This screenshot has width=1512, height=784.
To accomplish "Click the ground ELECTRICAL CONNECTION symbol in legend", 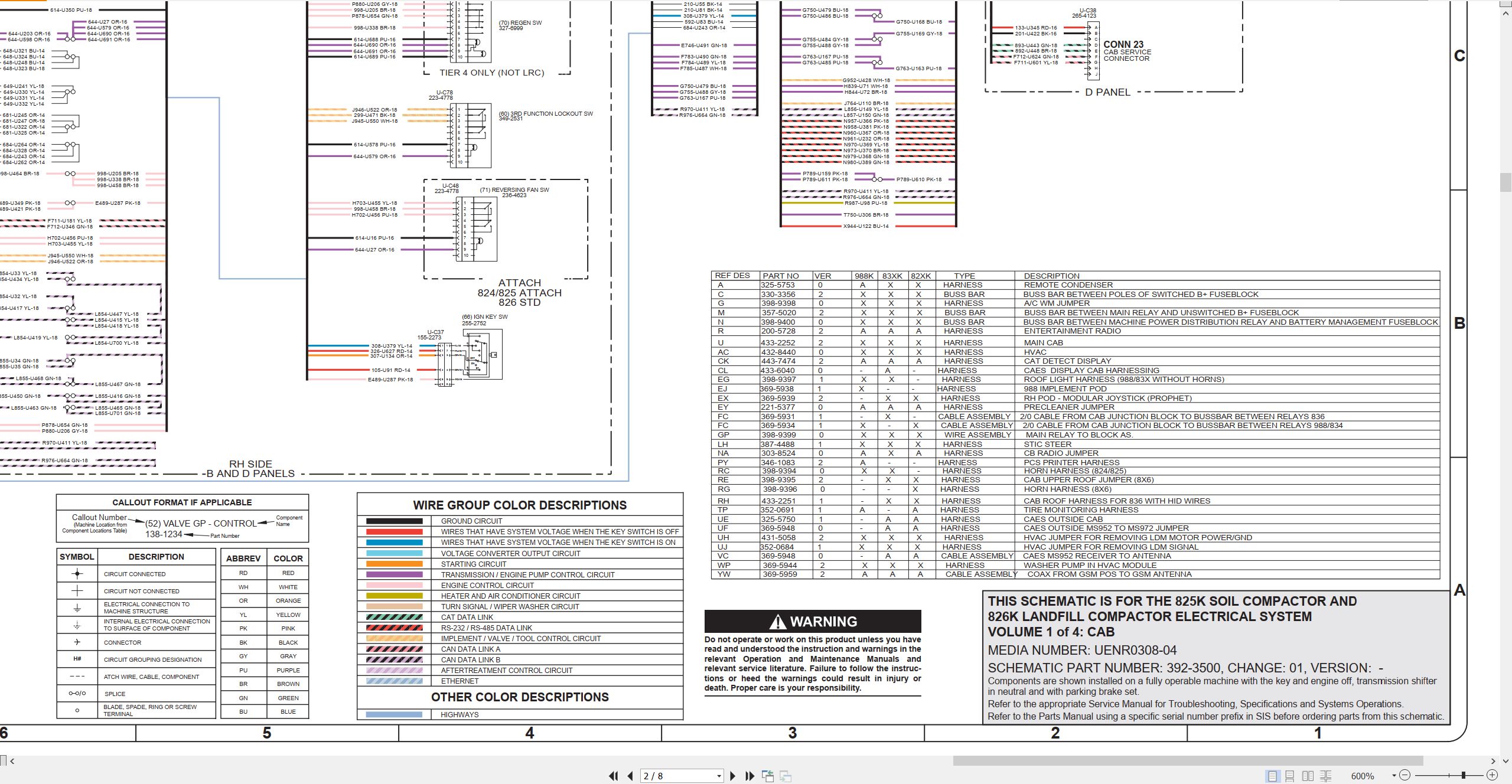I will coord(77,607).
